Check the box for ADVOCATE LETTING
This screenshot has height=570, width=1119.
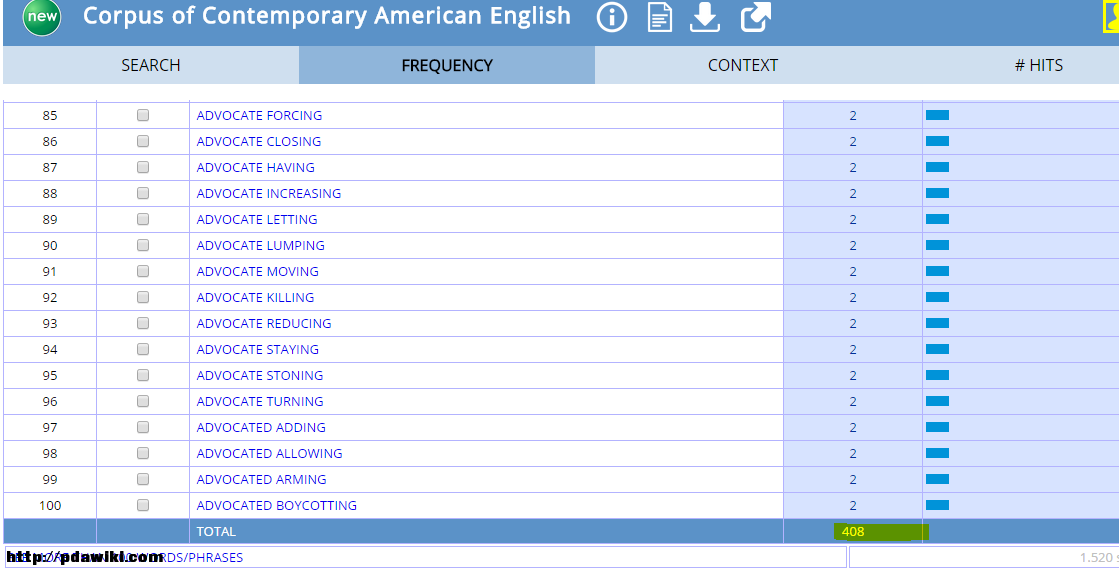[x=143, y=219]
